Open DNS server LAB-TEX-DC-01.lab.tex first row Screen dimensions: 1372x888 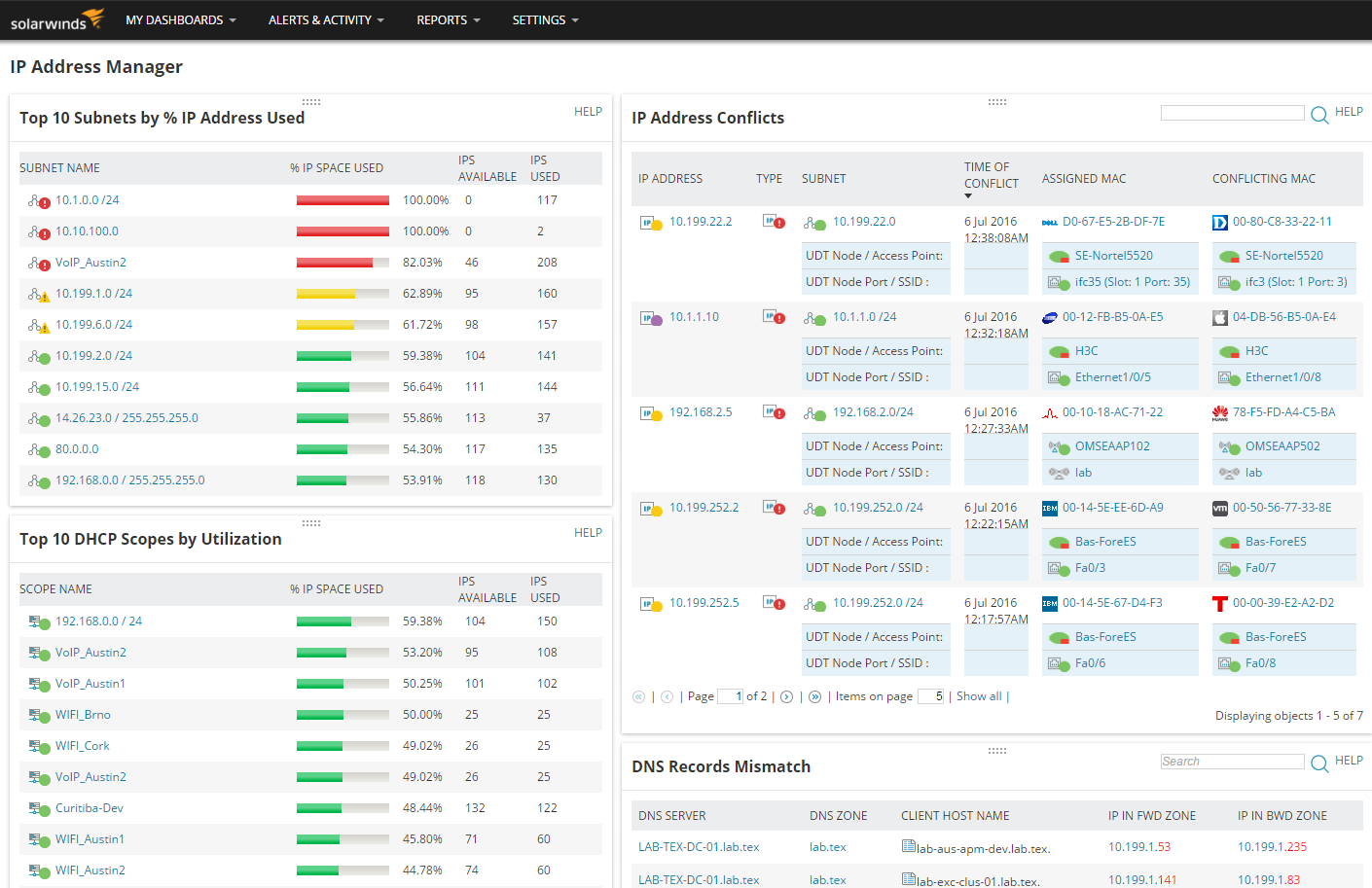[699, 847]
